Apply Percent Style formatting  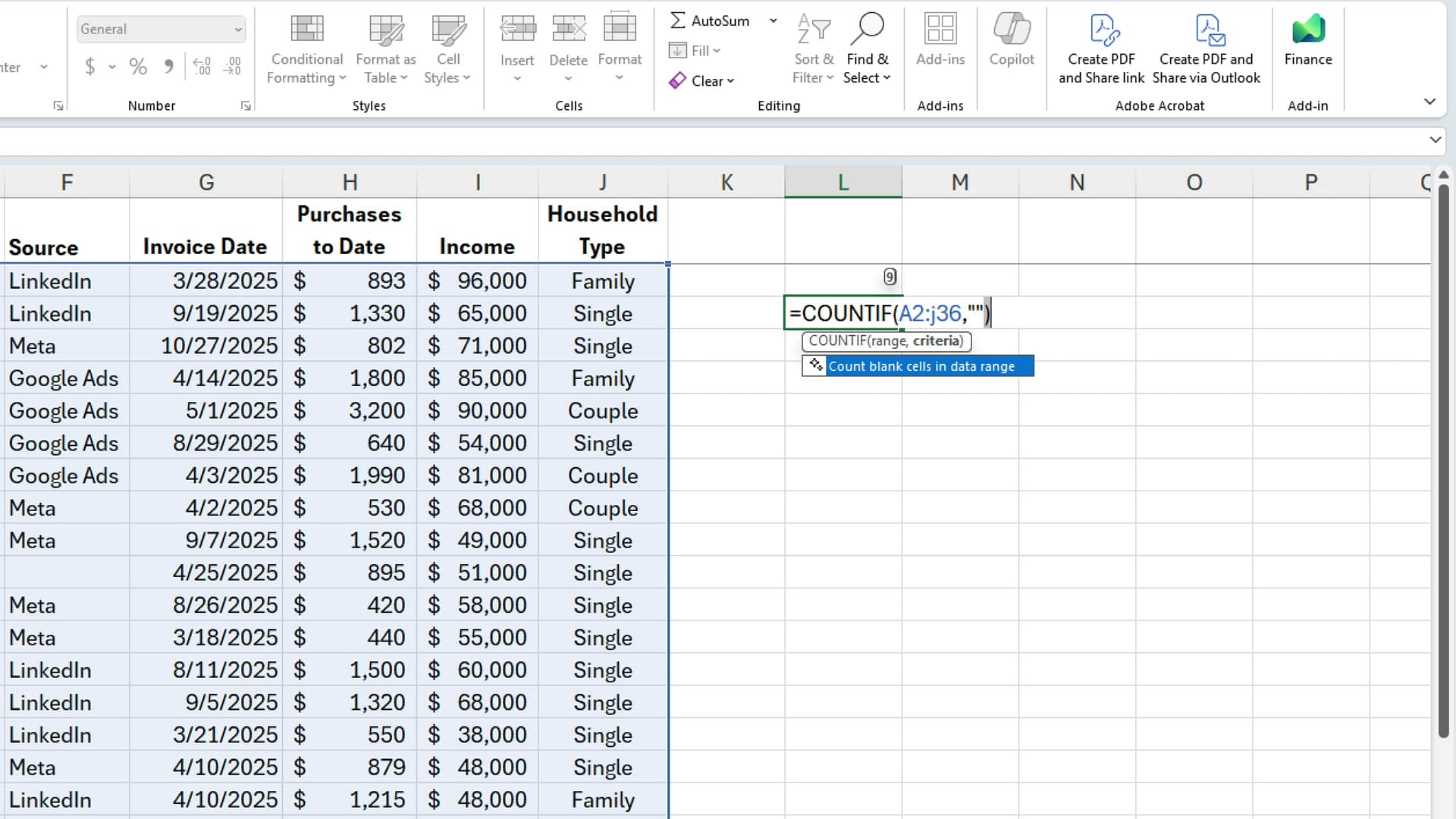tap(138, 67)
